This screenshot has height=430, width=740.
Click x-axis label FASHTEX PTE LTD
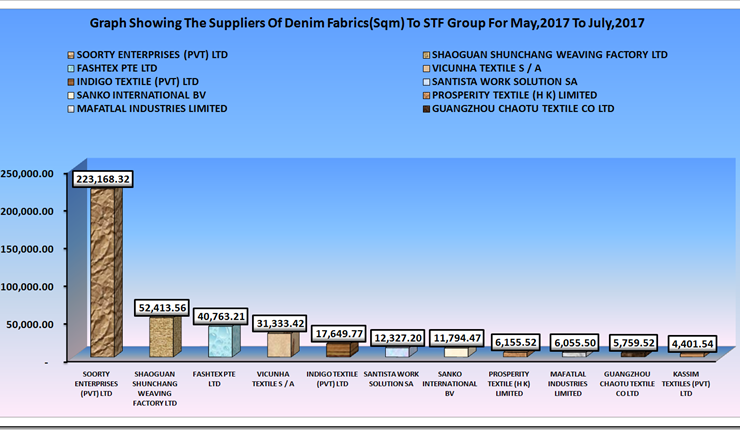214,379
